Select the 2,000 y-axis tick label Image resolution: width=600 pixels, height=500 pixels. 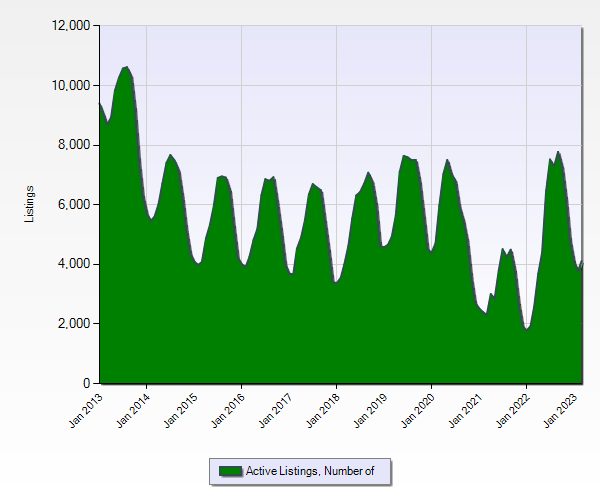pyautogui.click(x=73, y=324)
